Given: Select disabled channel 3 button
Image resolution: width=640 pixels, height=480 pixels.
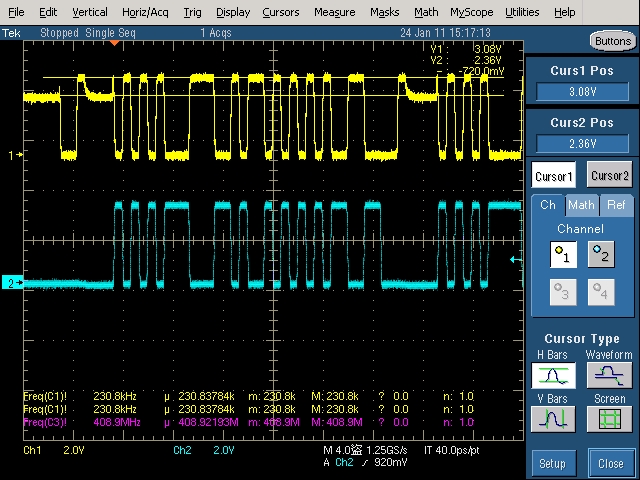Looking at the screenshot, I should pyautogui.click(x=563, y=292).
